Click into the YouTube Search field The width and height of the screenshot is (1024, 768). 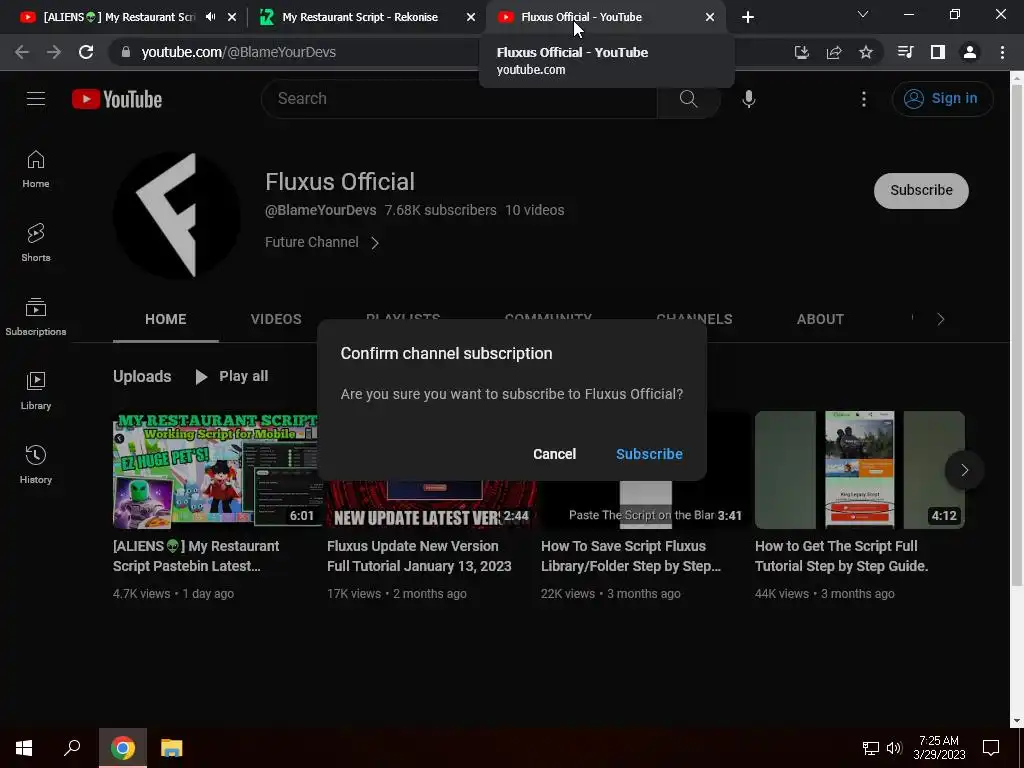459,99
